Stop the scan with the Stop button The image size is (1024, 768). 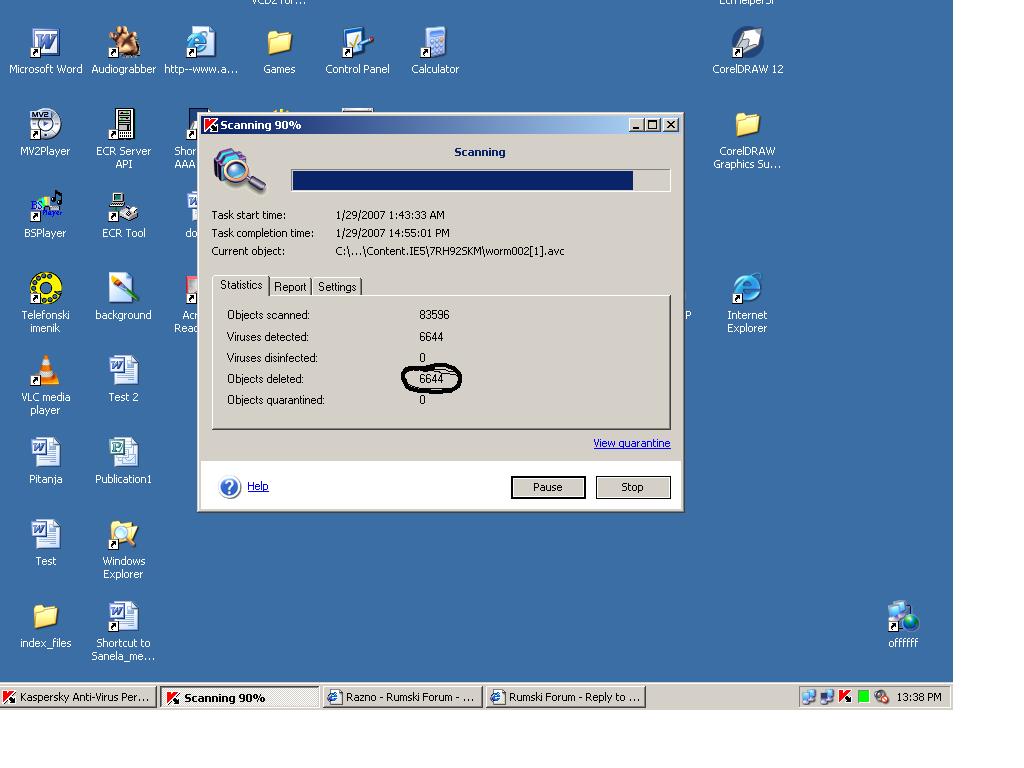pyautogui.click(x=632, y=487)
